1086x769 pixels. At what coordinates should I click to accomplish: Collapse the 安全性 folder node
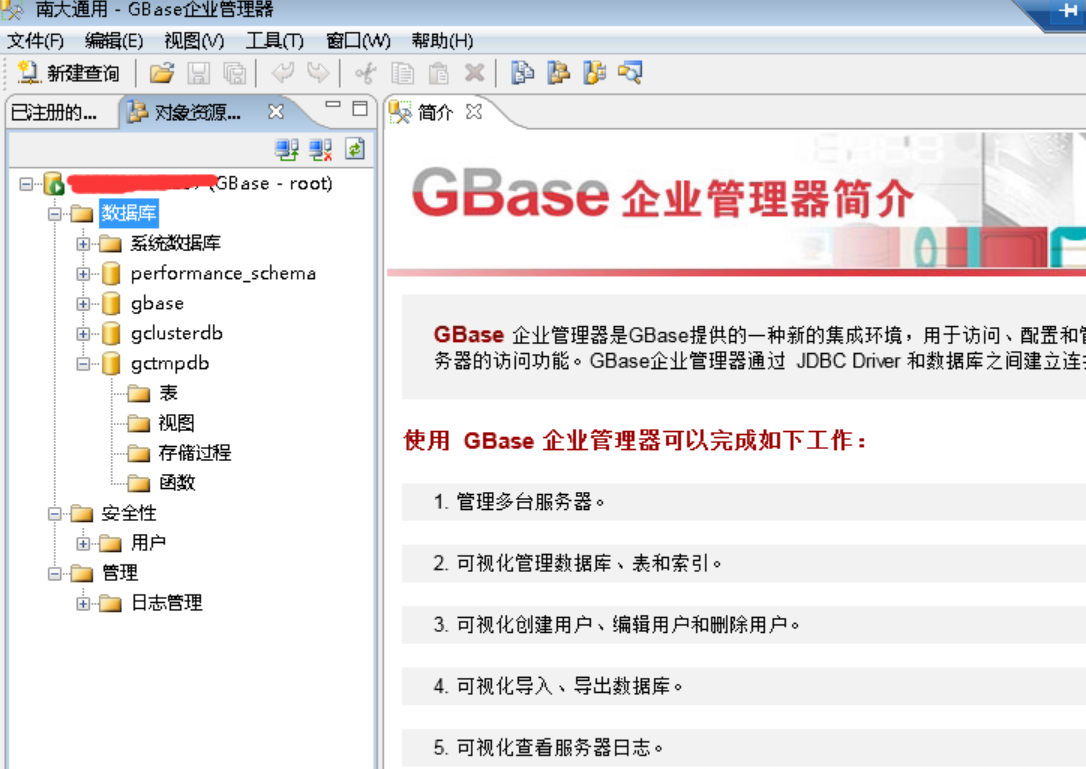55,514
